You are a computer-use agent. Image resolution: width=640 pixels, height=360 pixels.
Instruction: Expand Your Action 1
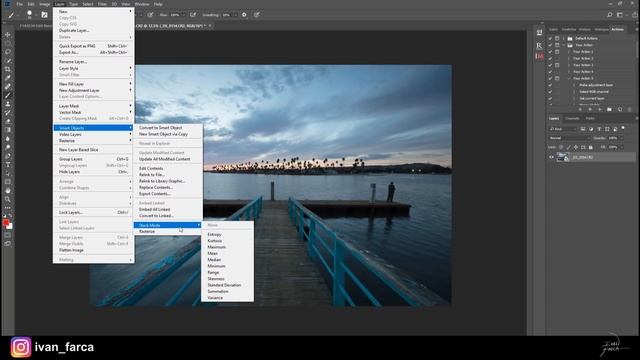[x=569, y=52]
